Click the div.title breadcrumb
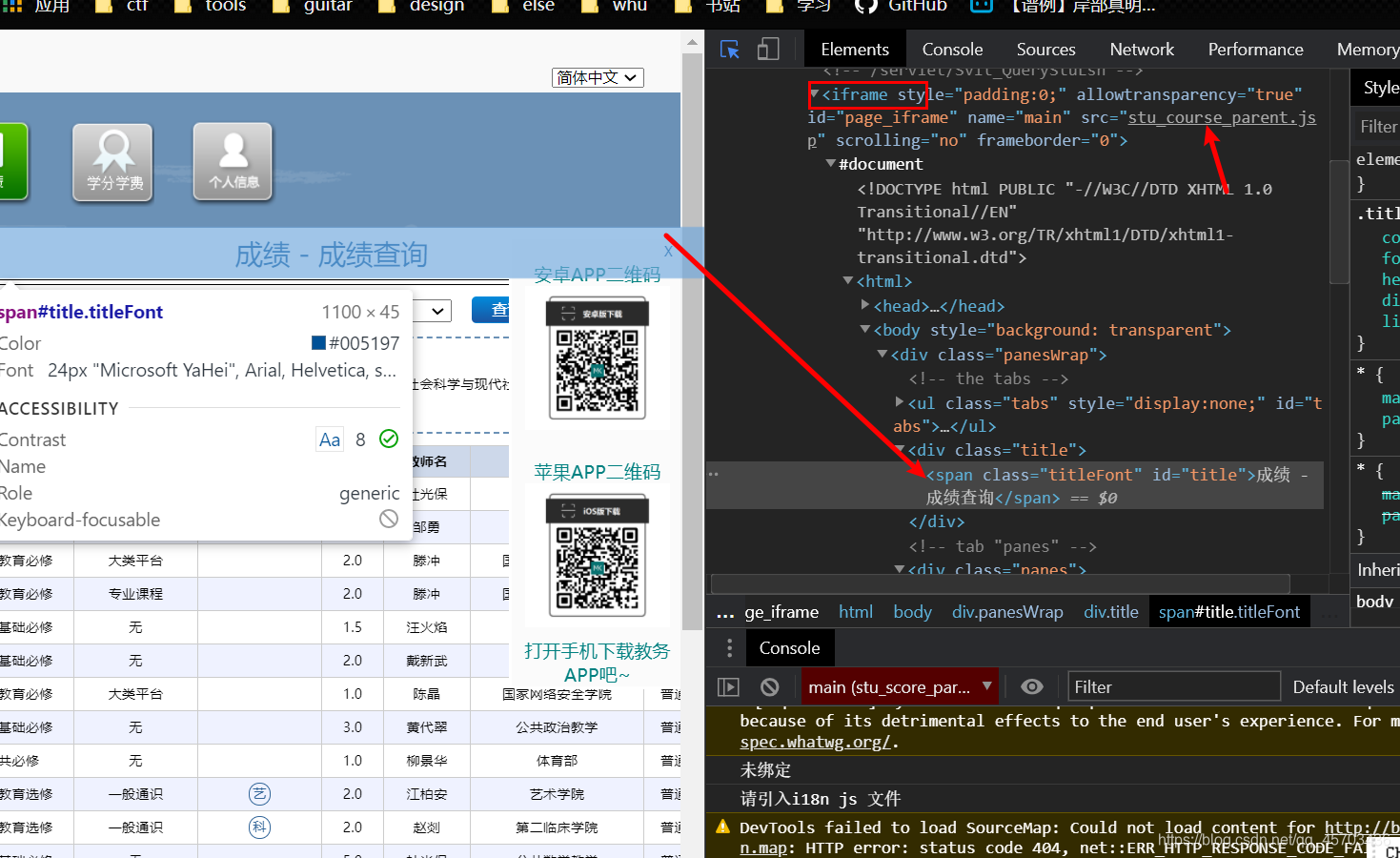 [x=1111, y=612]
